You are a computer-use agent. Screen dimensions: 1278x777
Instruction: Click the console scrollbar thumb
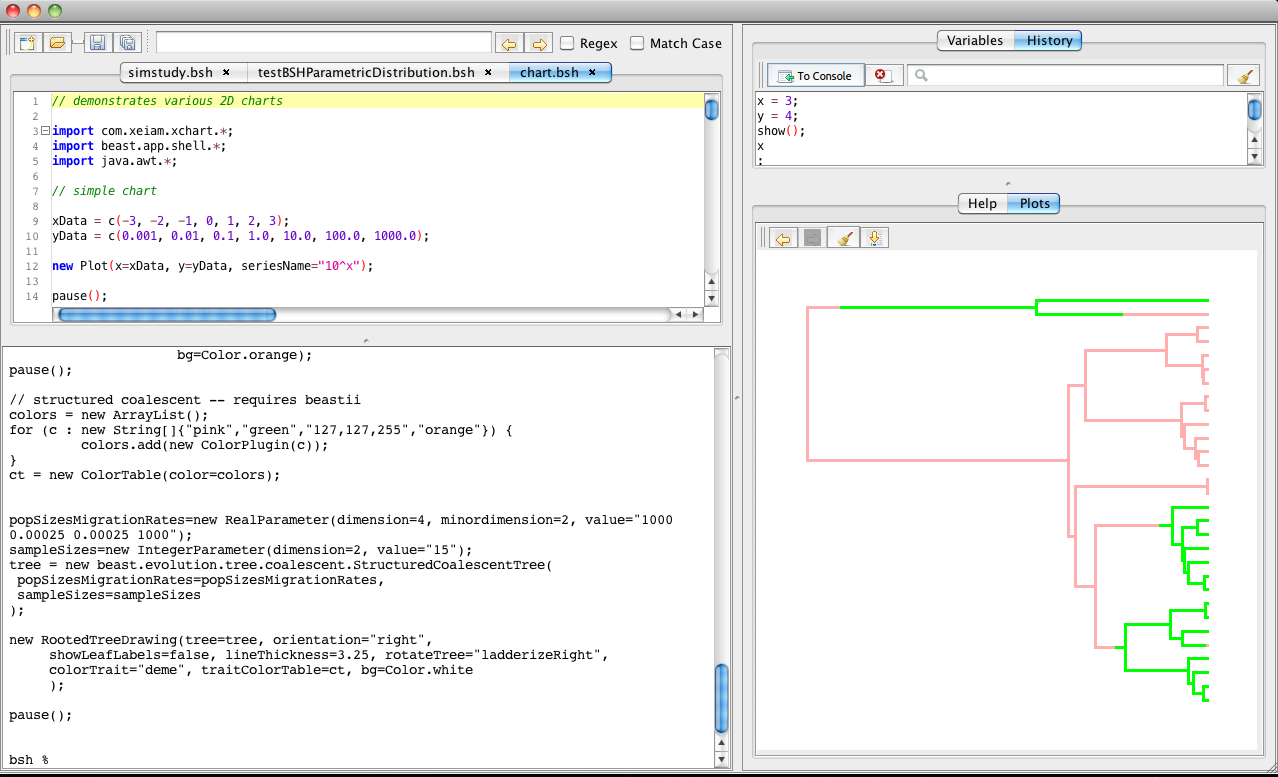click(x=722, y=700)
